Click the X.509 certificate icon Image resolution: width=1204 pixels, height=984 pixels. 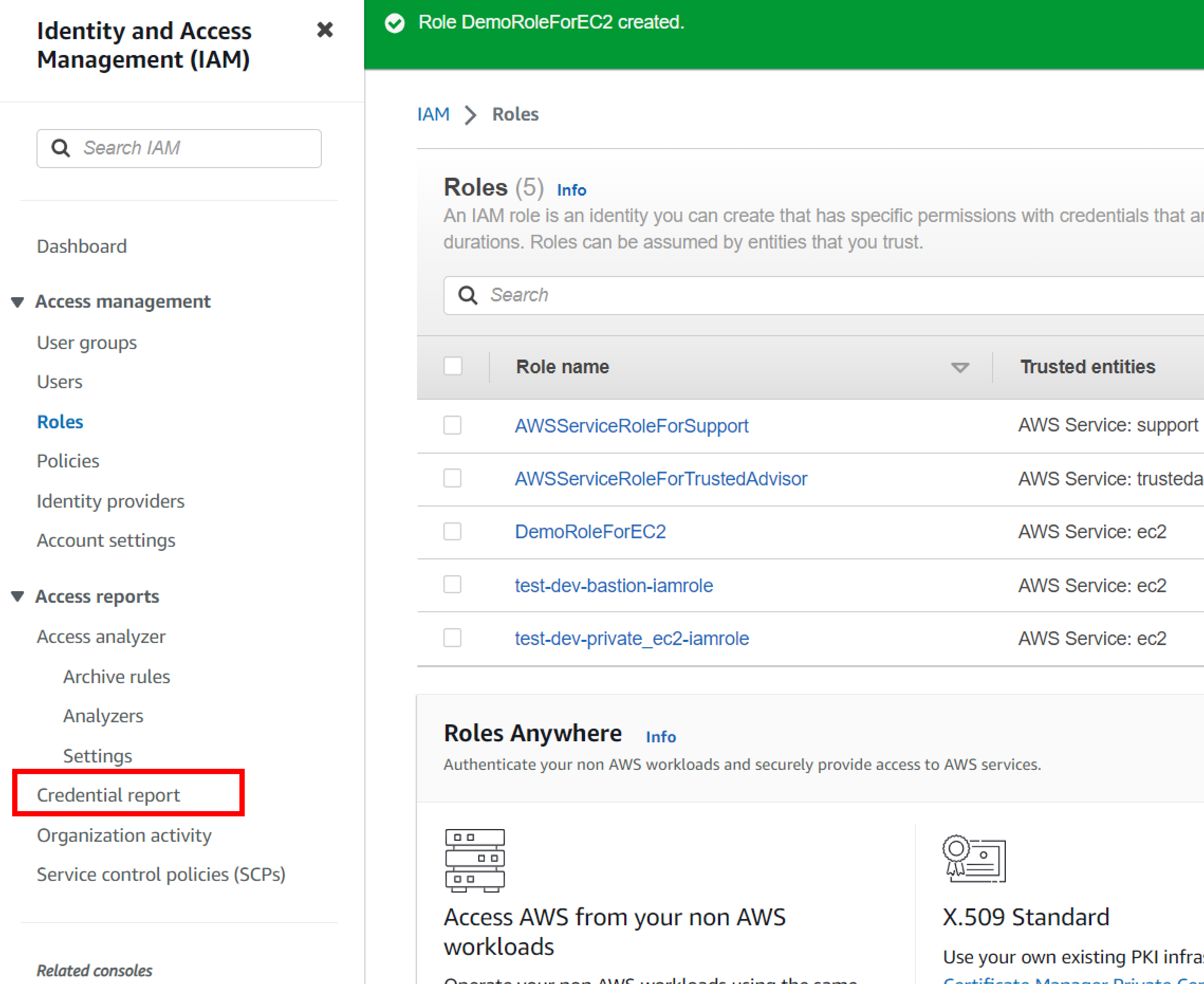tap(974, 858)
